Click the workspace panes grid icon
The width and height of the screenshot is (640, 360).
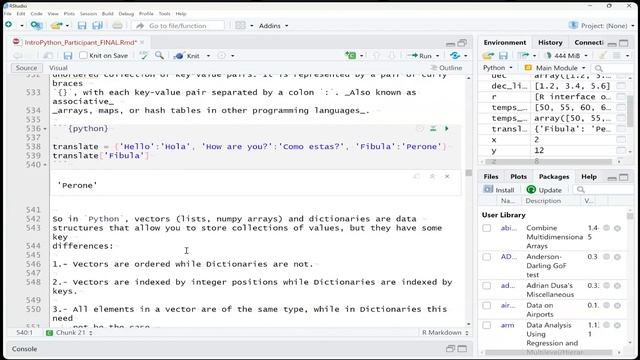[240, 26]
